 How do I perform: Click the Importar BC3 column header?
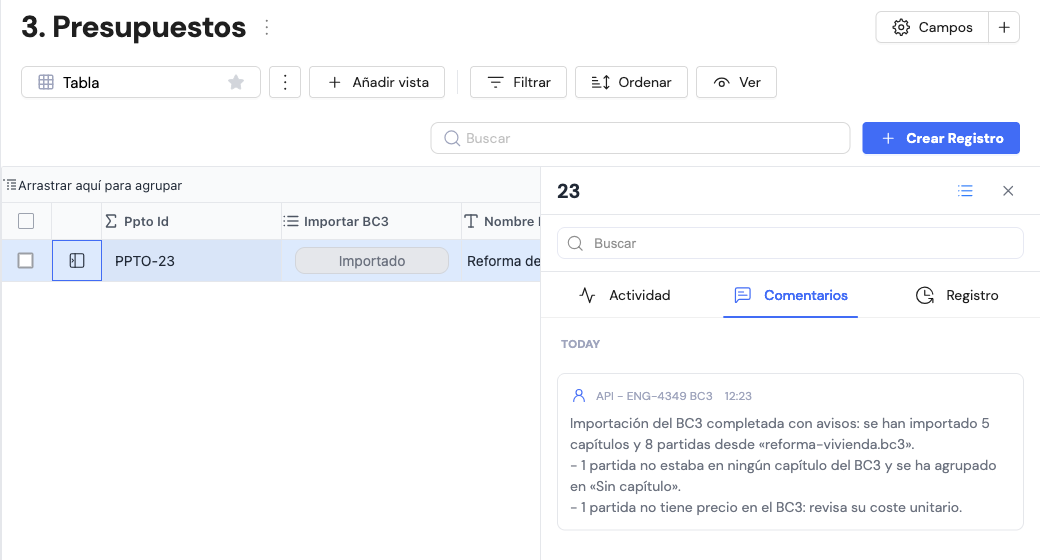point(371,221)
